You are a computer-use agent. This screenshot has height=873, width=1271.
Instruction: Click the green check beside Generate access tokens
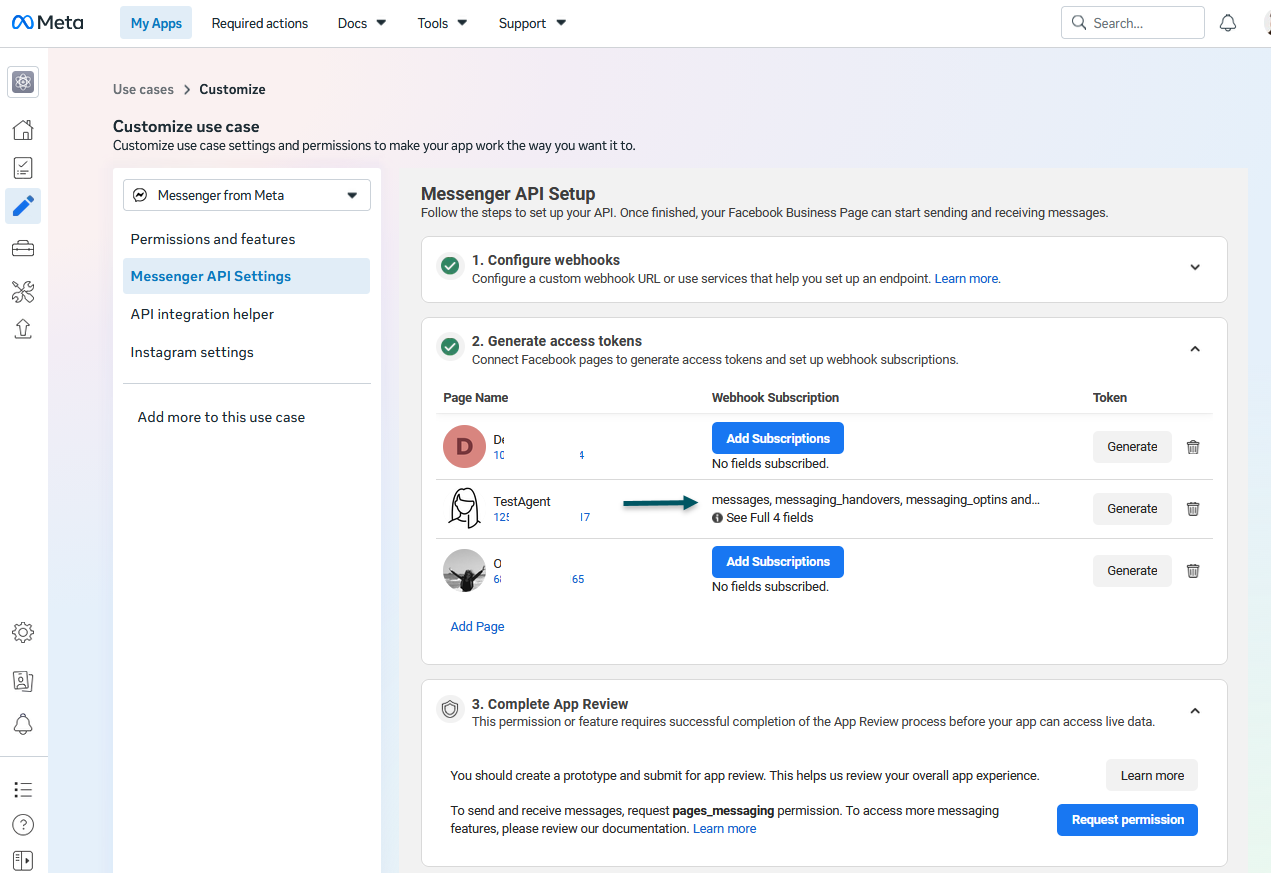450,347
